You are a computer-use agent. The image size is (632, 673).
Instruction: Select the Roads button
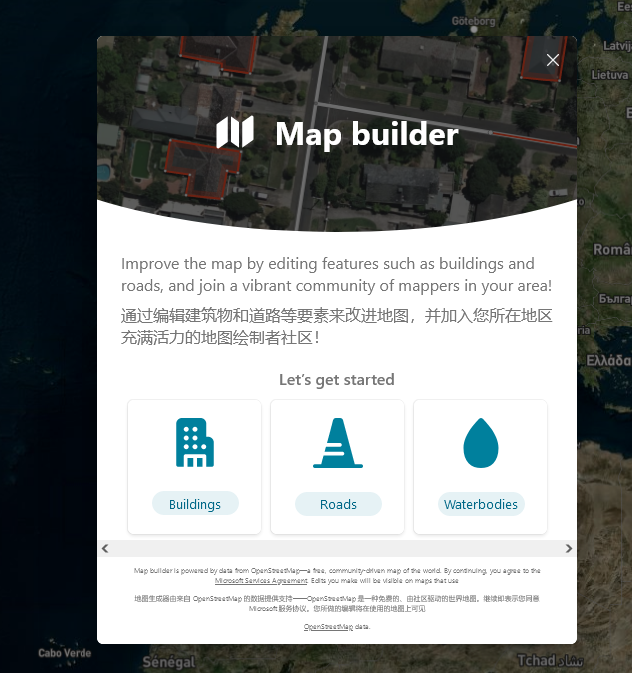coord(338,504)
